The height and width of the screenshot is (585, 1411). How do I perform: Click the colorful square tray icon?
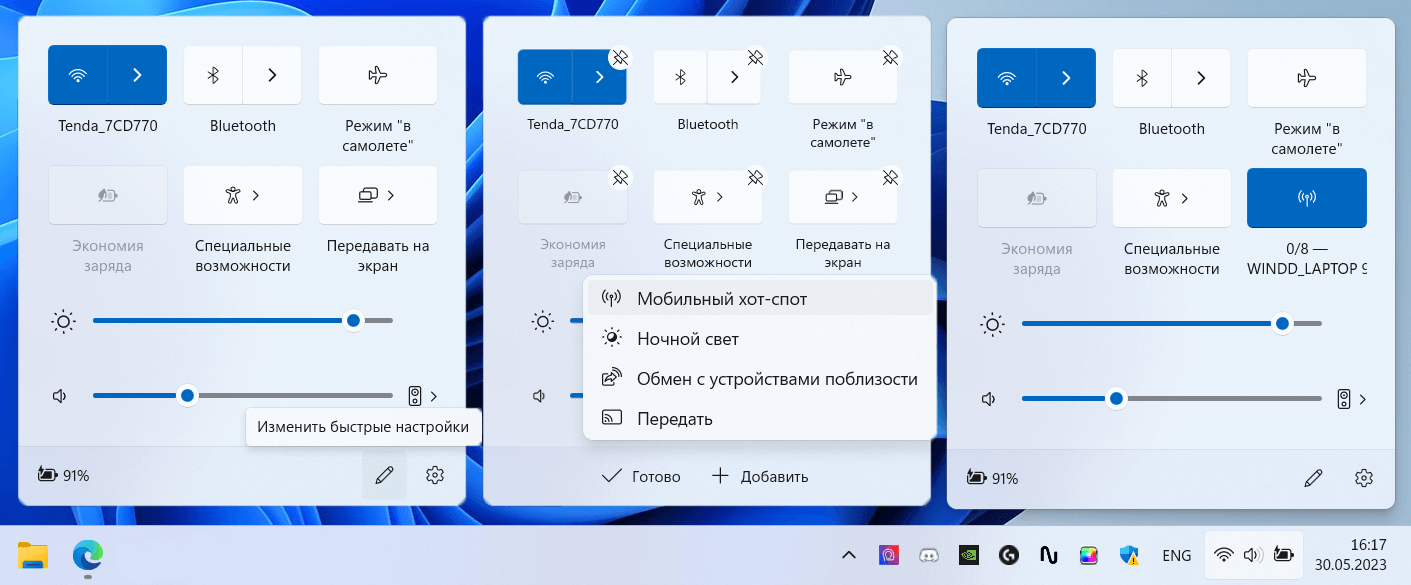point(1089,555)
